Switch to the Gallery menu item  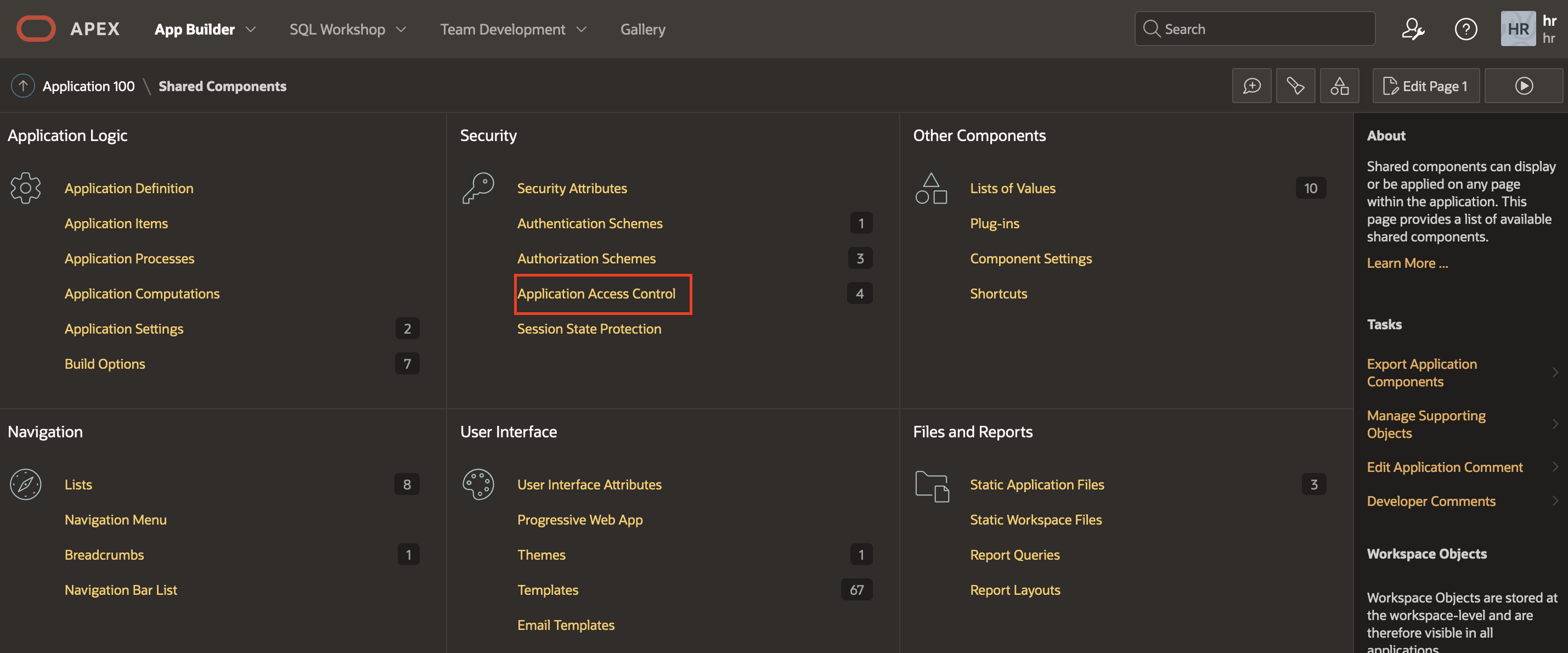coord(643,29)
